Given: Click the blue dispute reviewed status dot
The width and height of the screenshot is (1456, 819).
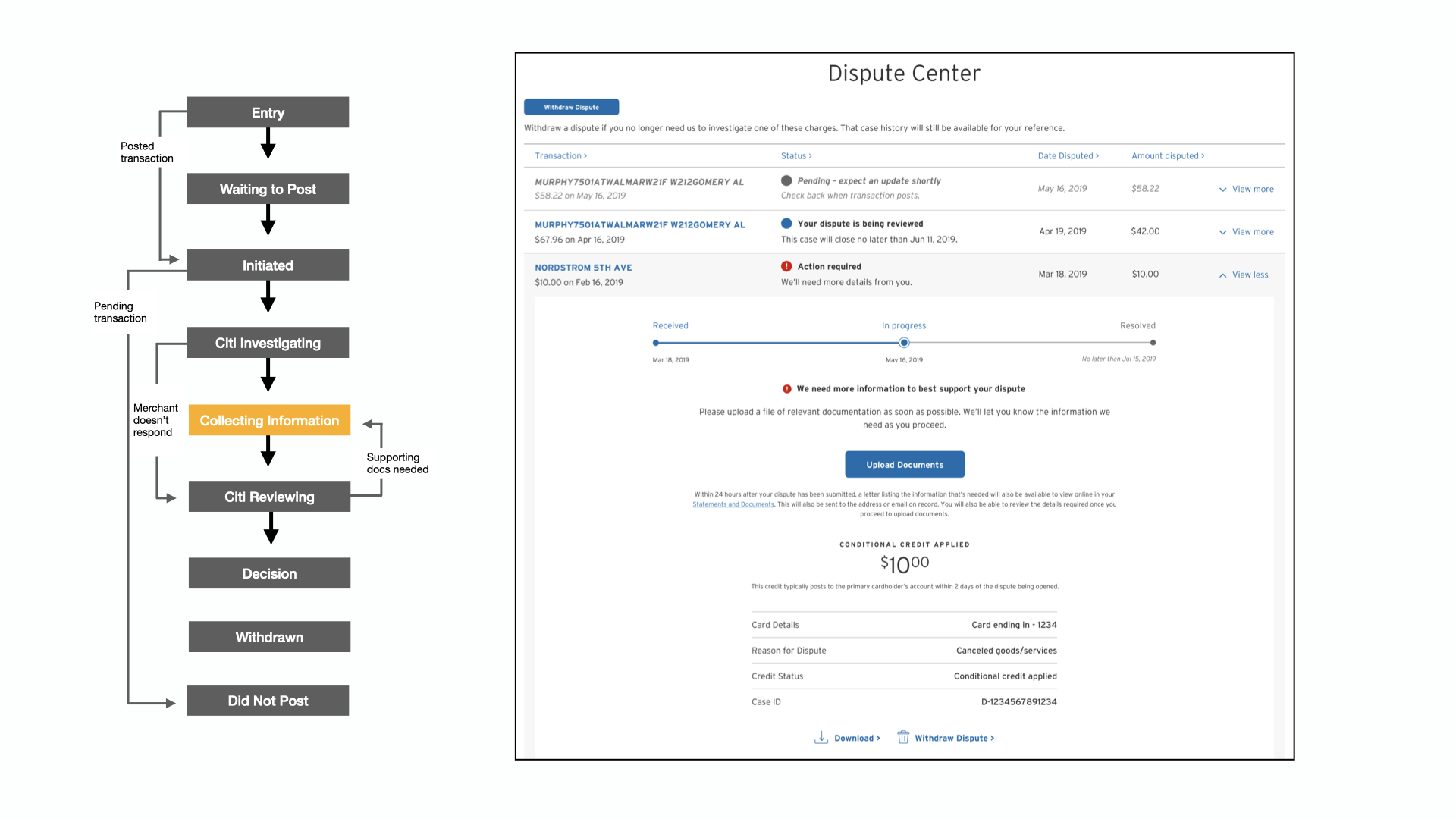Looking at the screenshot, I should click(x=786, y=224).
